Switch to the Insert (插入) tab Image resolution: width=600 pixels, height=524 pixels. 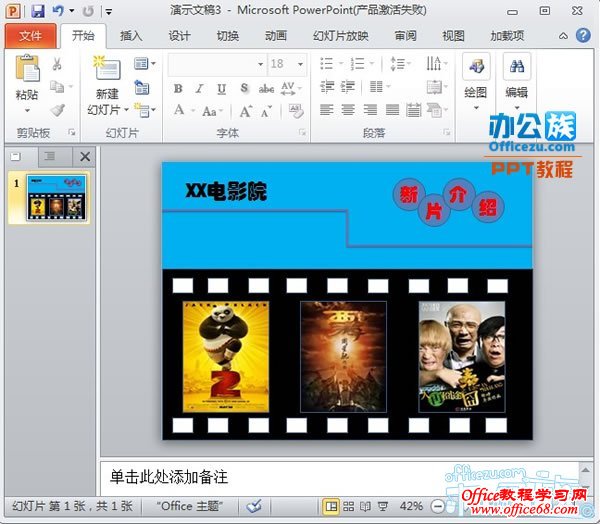[x=131, y=36]
